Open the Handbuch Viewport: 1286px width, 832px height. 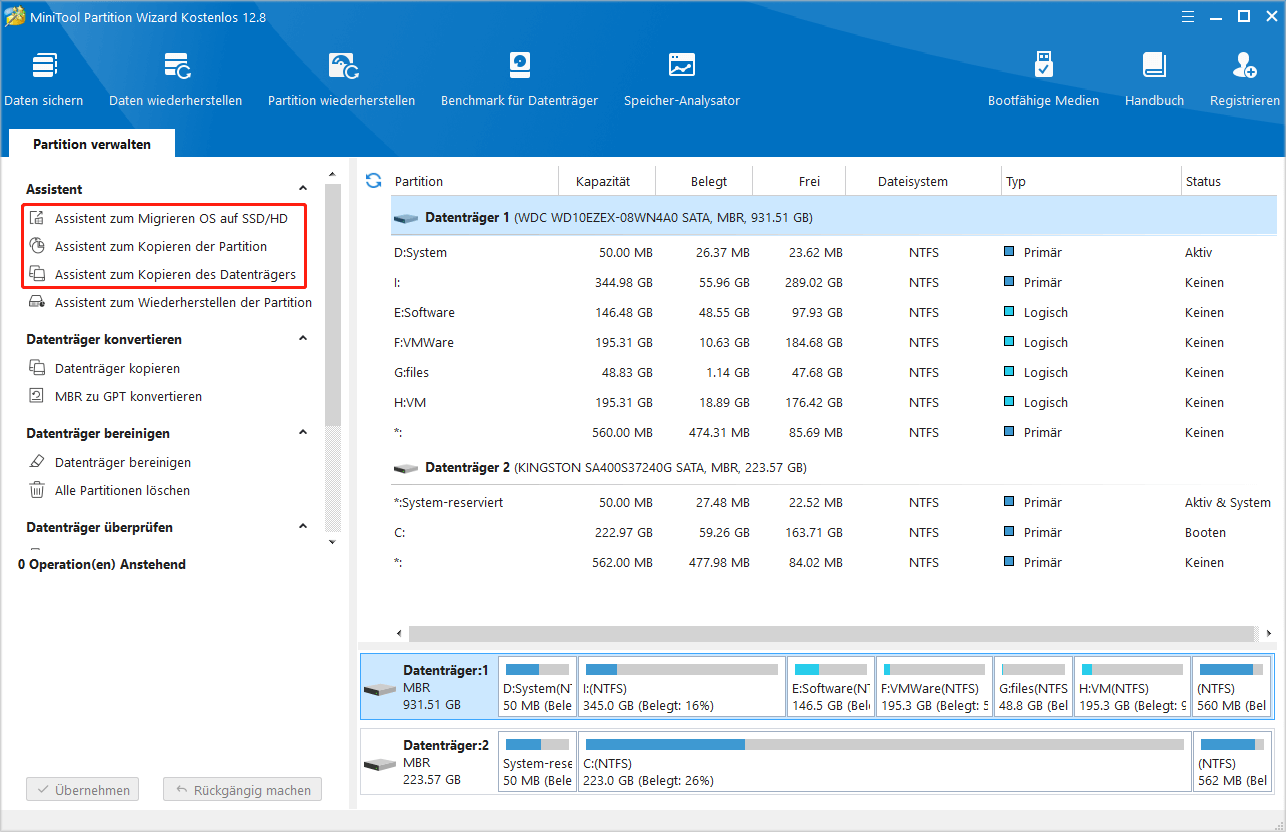pyautogui.click(x=1154, y=79)
